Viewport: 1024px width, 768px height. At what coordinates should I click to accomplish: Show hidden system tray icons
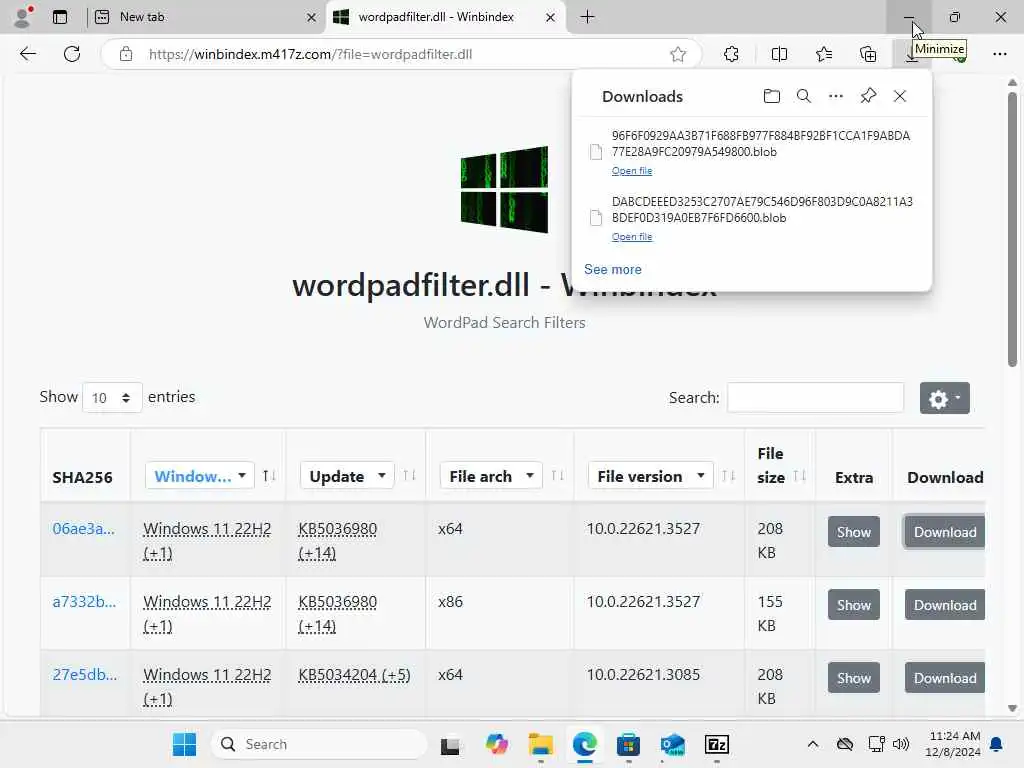tap(812, 744)
